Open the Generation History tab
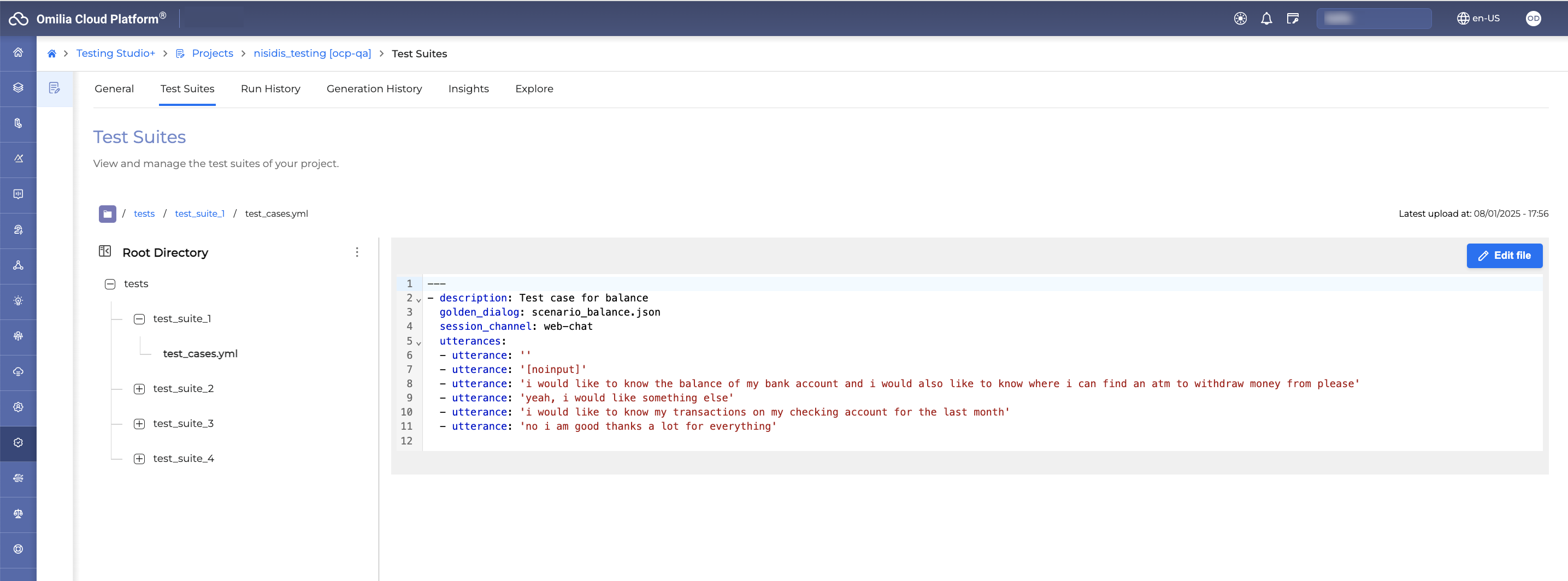 tap(374, 89)
